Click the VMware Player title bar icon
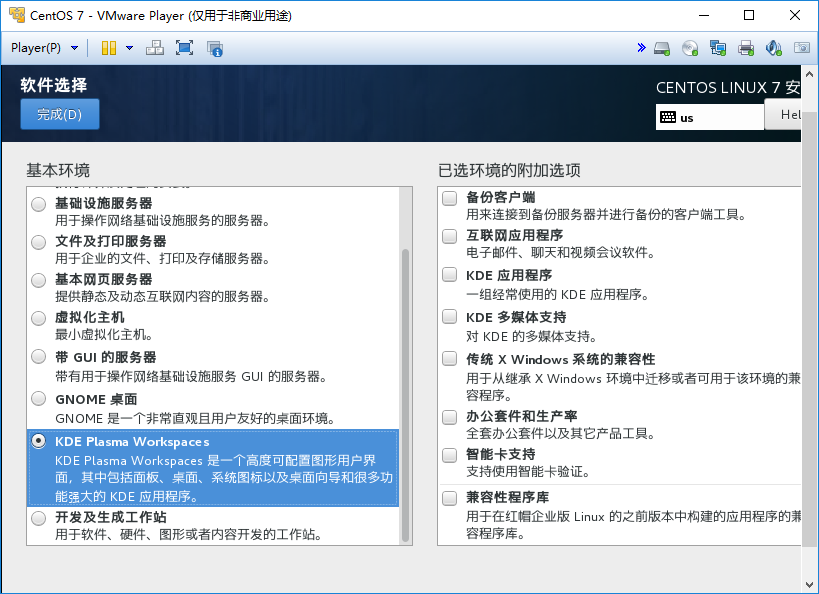819x594 pixels. coord(17,15)
